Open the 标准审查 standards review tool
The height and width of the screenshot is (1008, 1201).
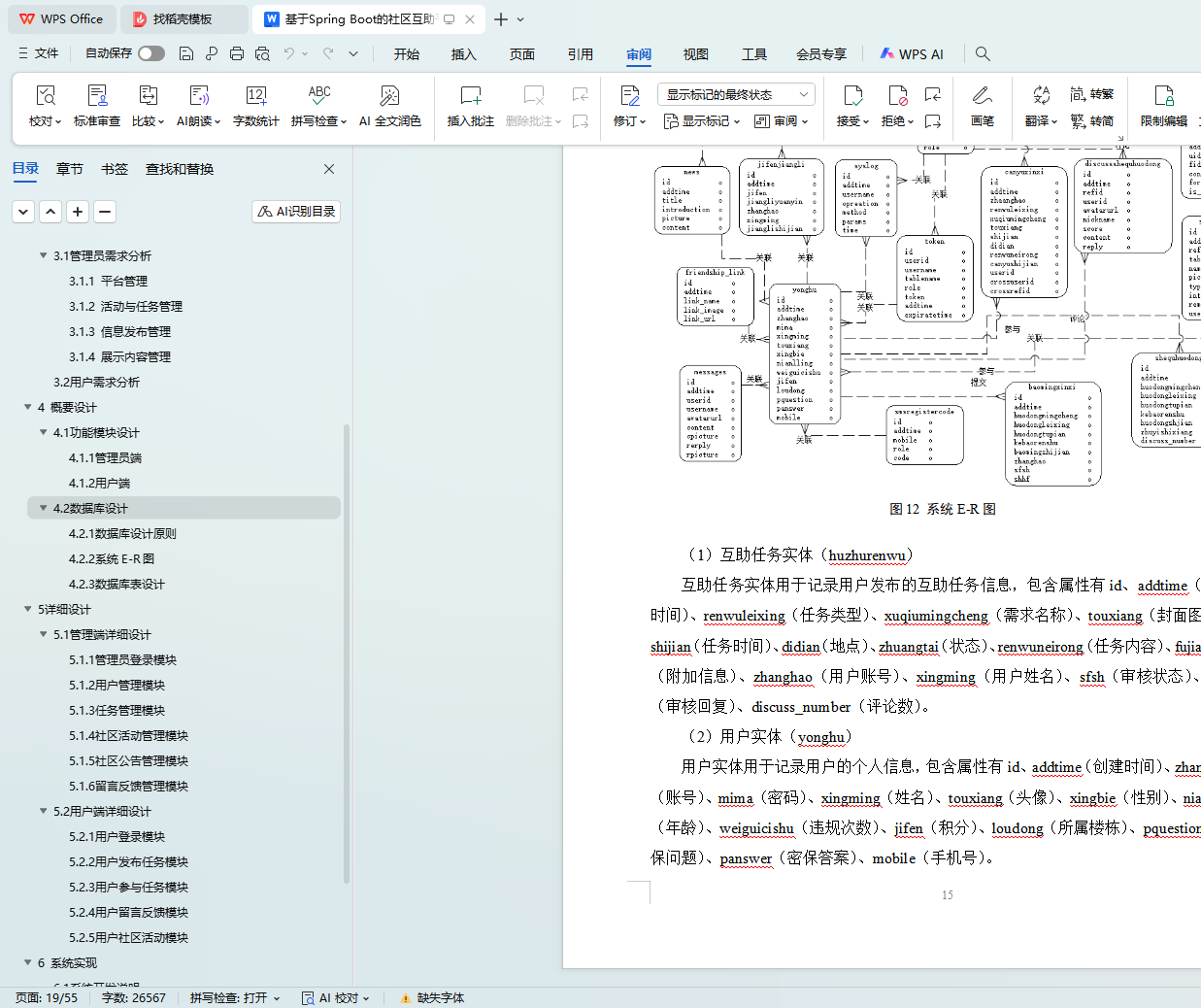pyautogui.click(x=97, y=96)
